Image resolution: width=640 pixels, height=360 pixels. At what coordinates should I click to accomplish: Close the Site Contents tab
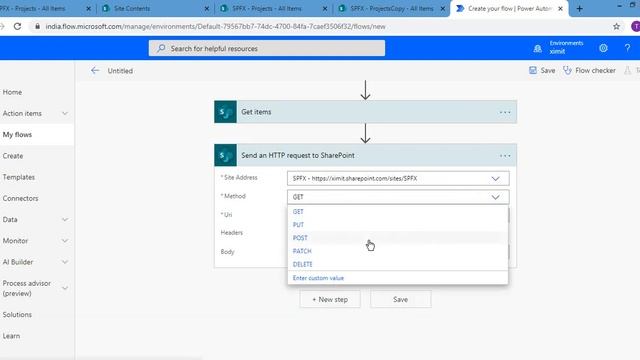tap(207, 9)
